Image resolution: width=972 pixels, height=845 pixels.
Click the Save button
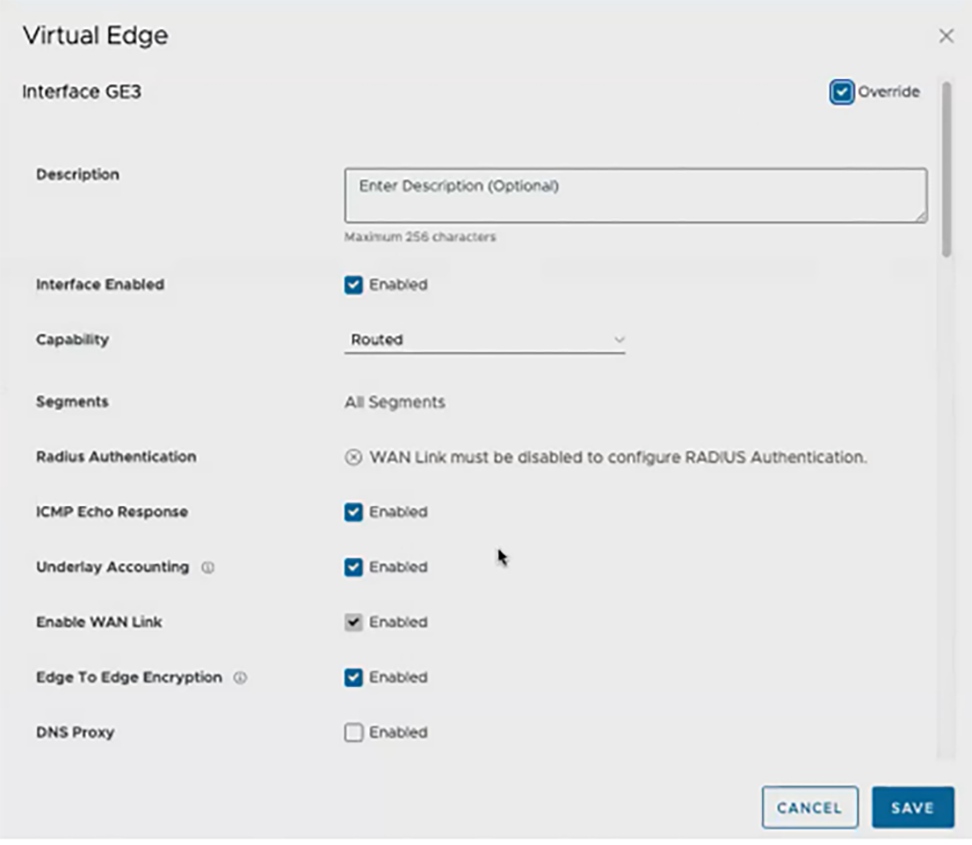coord(913,807)
